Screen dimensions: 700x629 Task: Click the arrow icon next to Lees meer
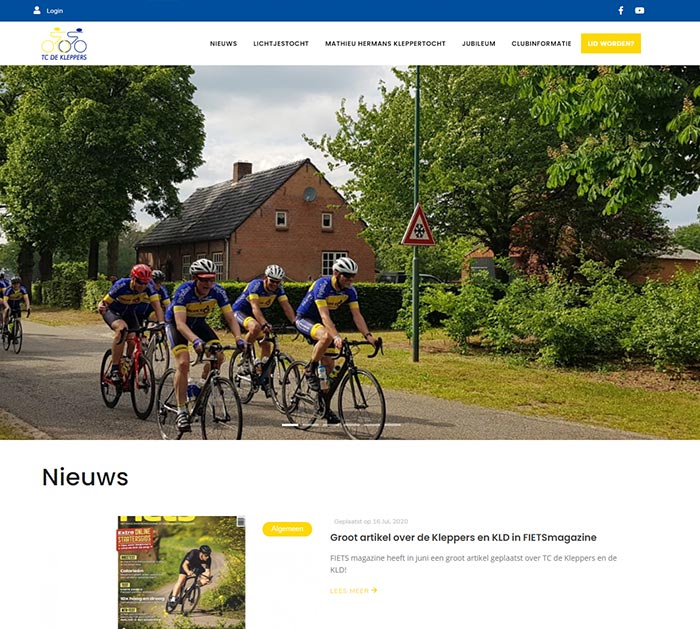point(374,590)
